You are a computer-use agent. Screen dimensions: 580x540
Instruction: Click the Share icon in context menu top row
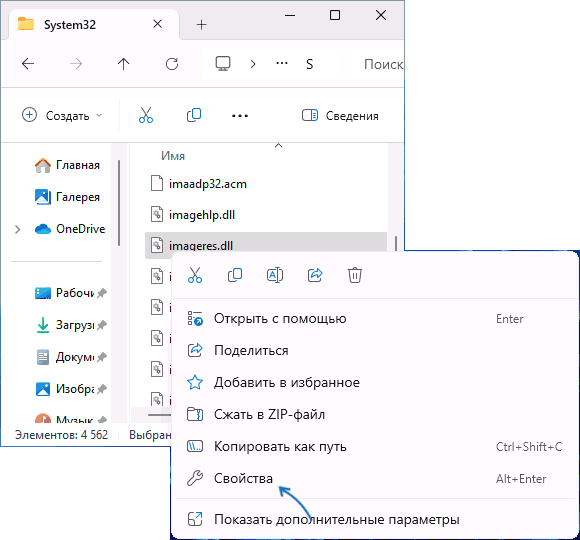[315, 275]
